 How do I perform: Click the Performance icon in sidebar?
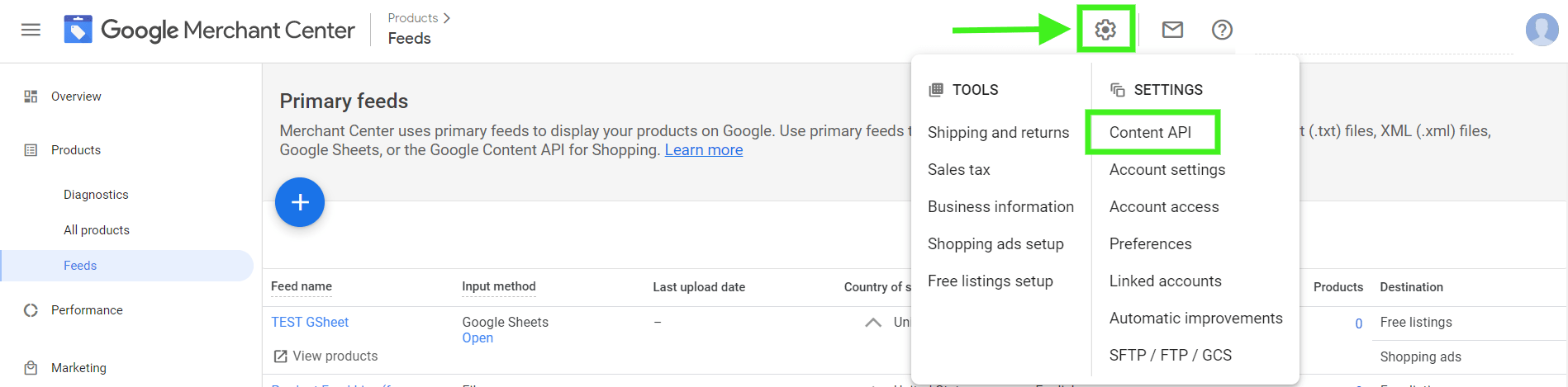31,310
